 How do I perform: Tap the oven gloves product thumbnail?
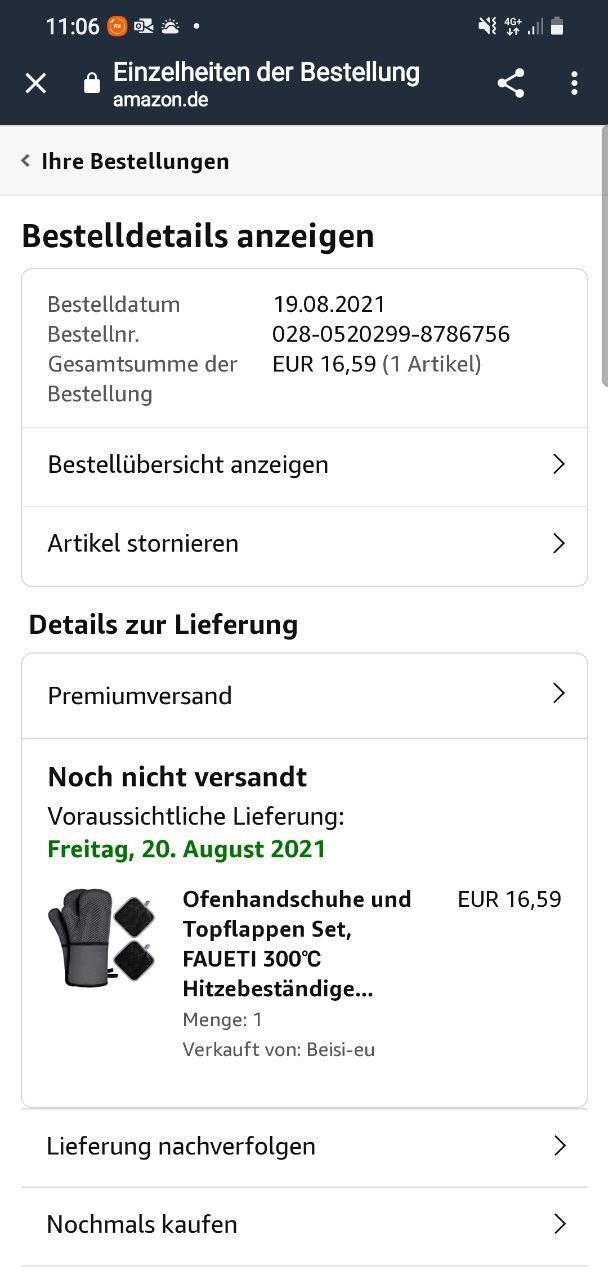point(102,938)
